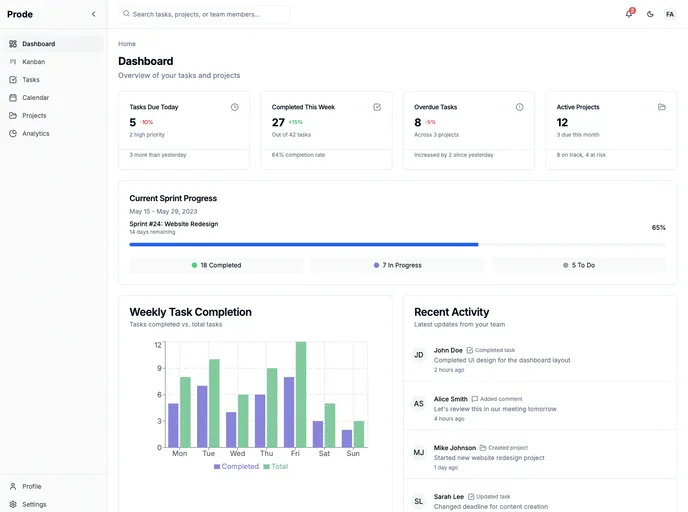Toggle the Completed series in chart legend
The image size is (688, 512).
236,467
